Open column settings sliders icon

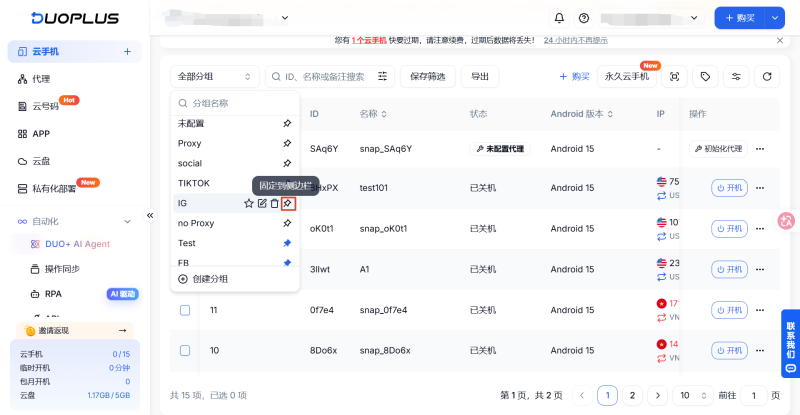tap(736, 77)
